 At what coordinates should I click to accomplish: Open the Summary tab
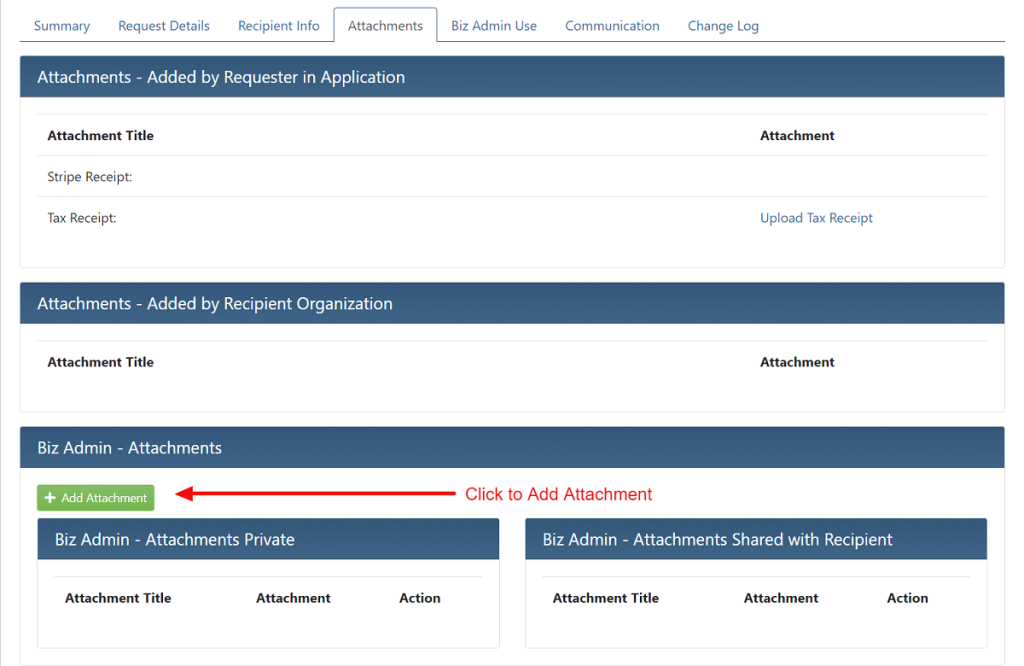(62, 26)
